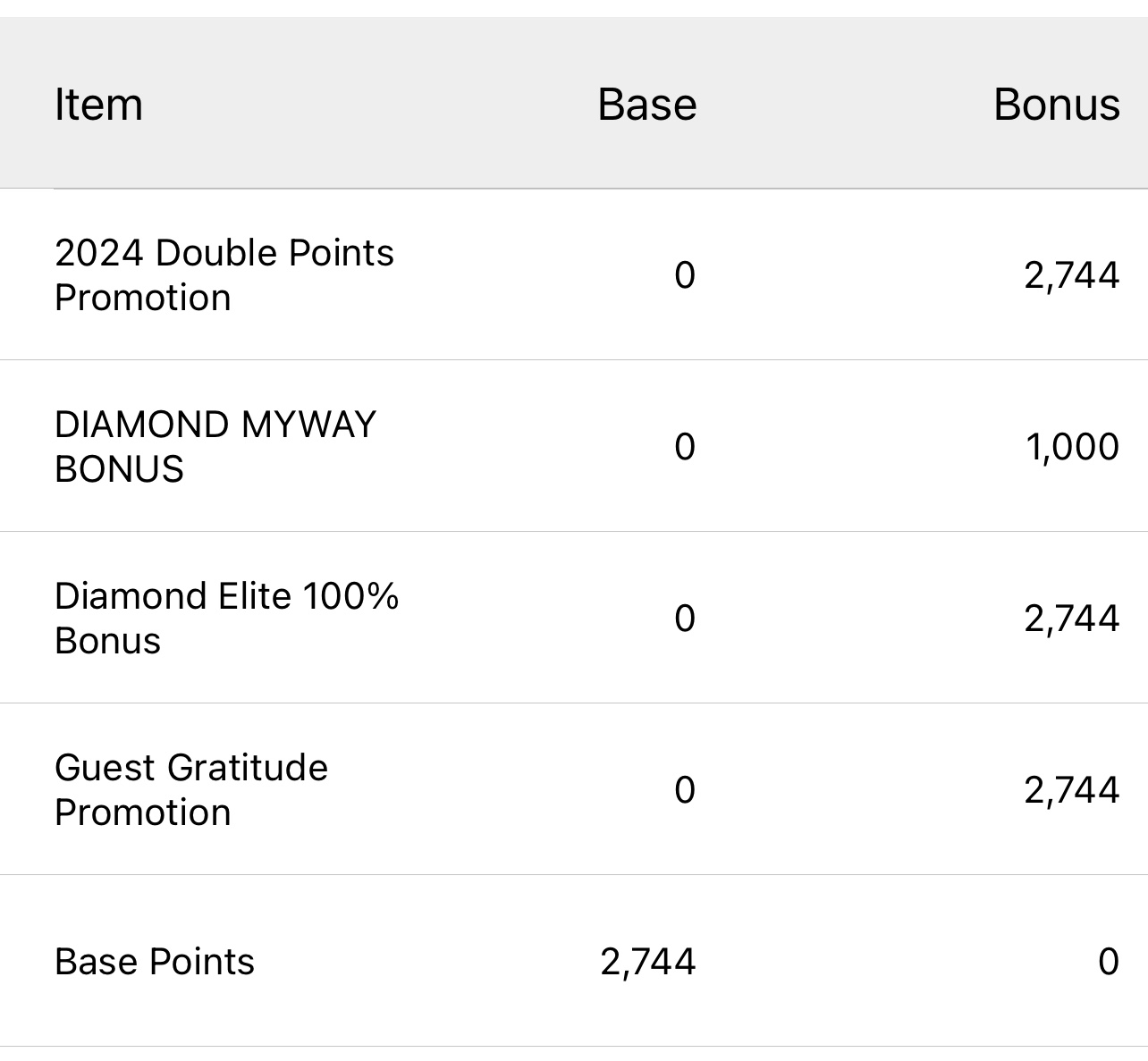Click the 0 bonus value in Base Points
The height and width of the screenshot is (1061, 1148).
1109,961
